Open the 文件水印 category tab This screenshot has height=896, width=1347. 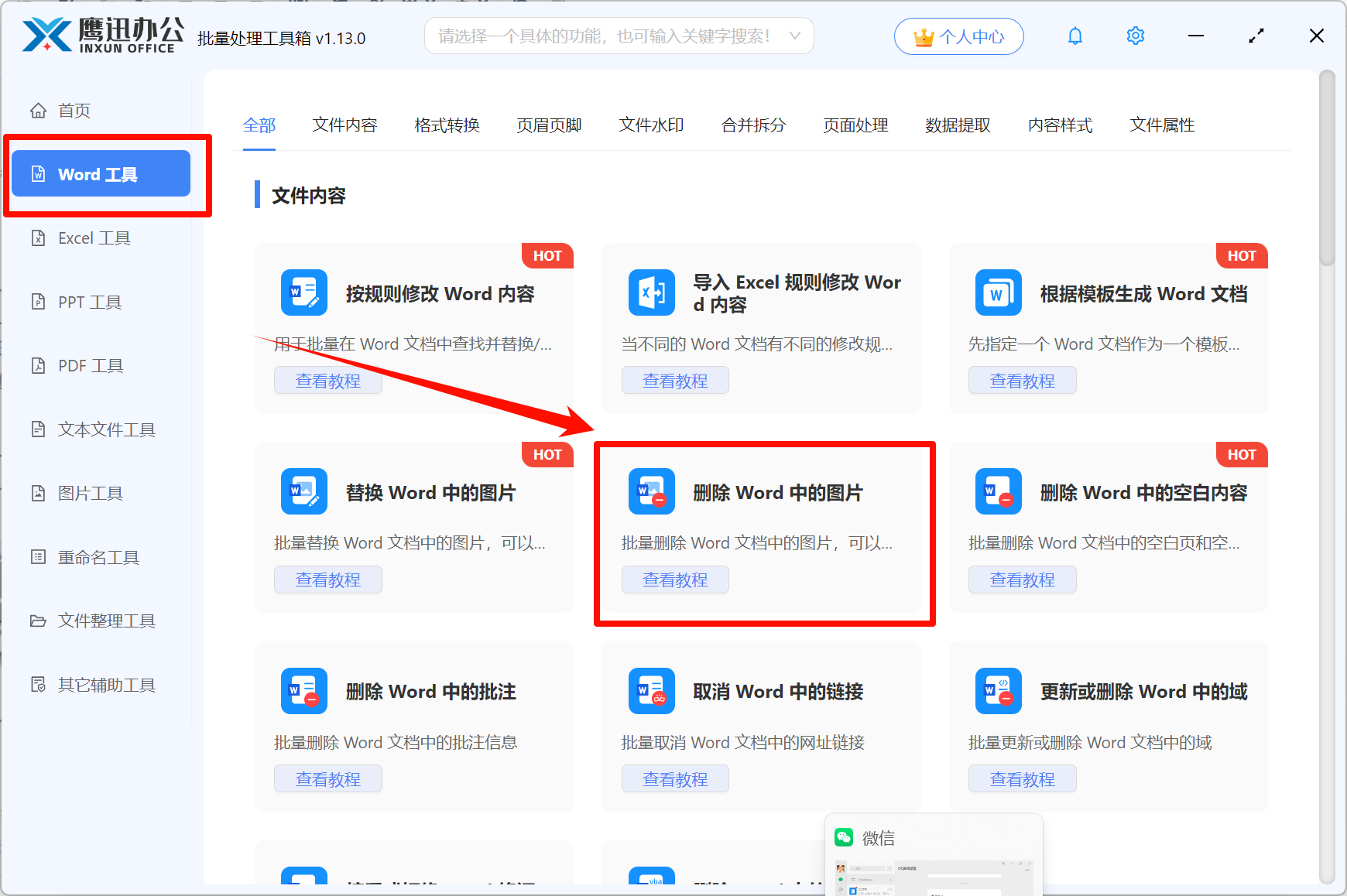650,125
